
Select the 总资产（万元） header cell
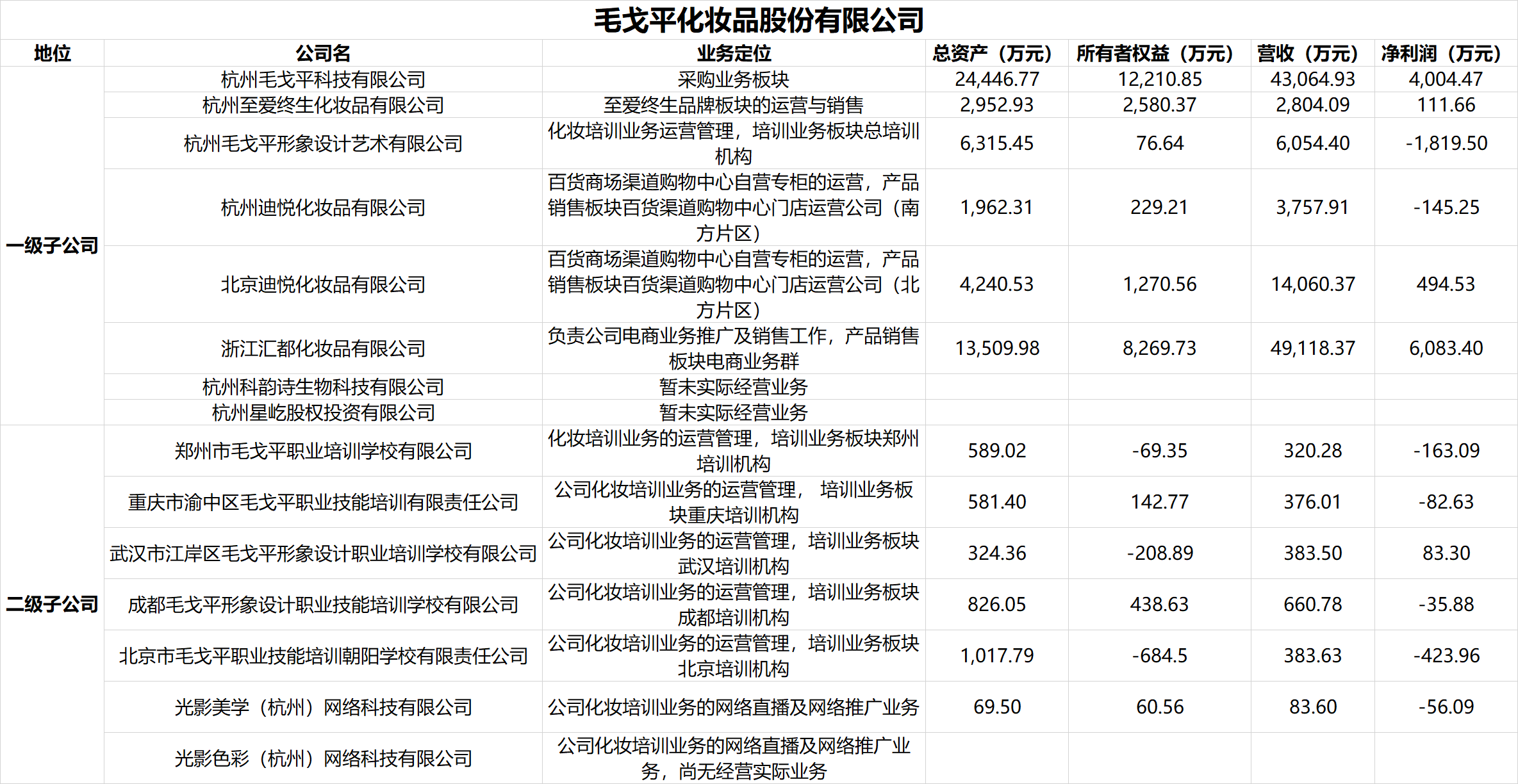coord(996,53)
